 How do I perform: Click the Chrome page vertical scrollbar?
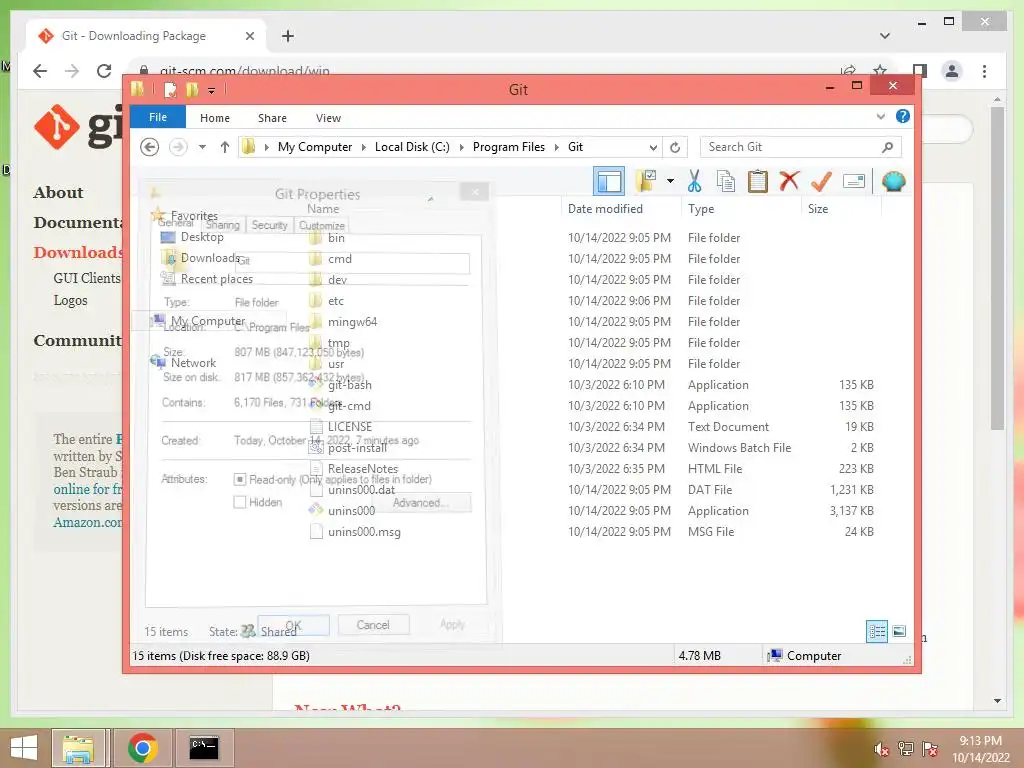pos(997,268)
